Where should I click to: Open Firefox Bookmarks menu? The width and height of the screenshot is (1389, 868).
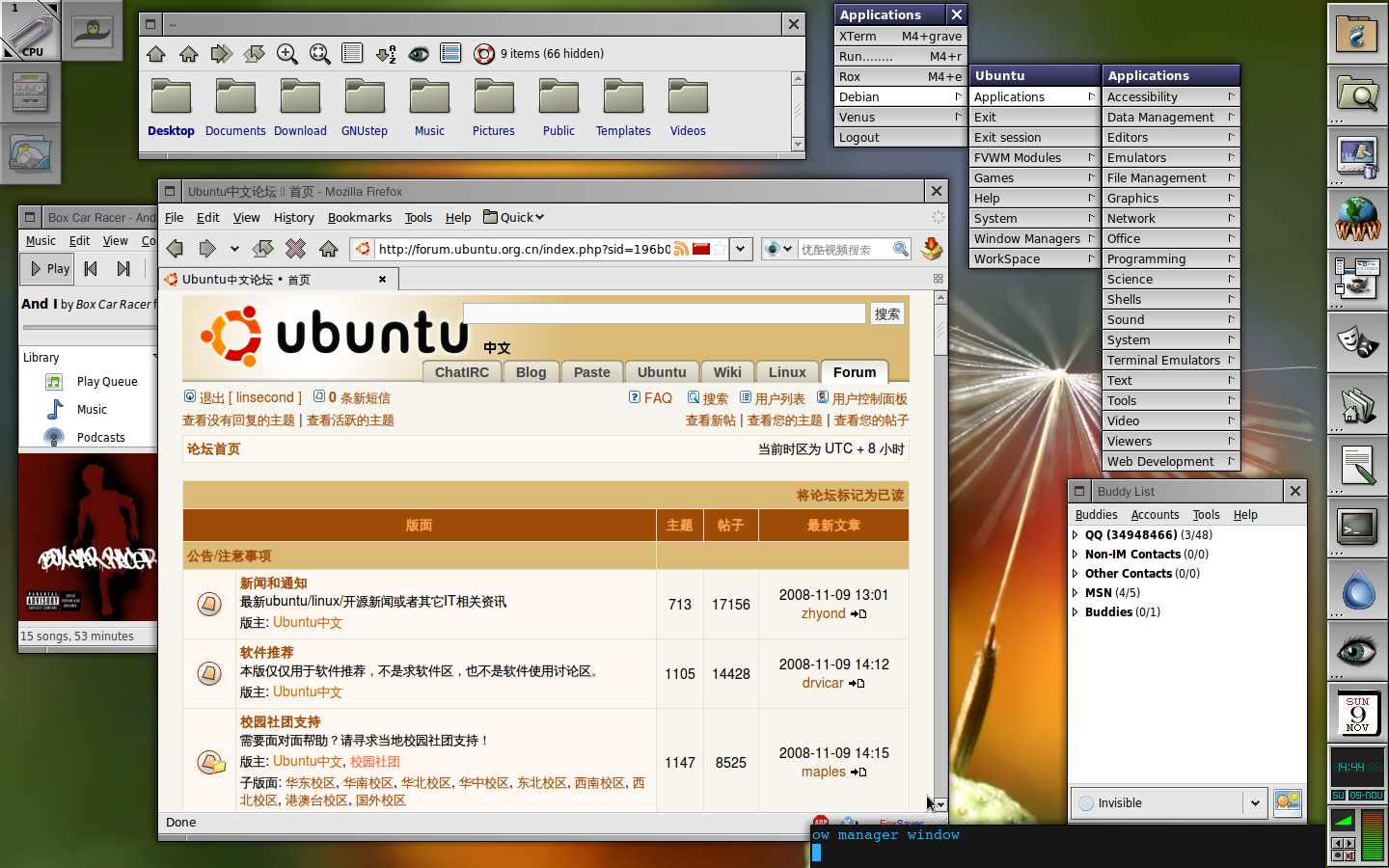click(360, 217)
